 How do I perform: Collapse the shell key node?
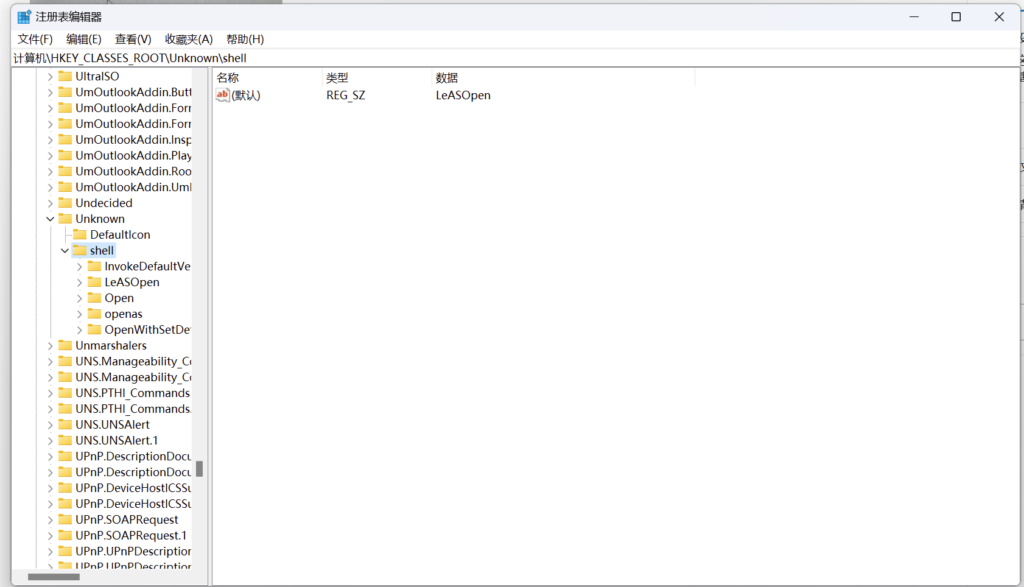click(65, 251)
